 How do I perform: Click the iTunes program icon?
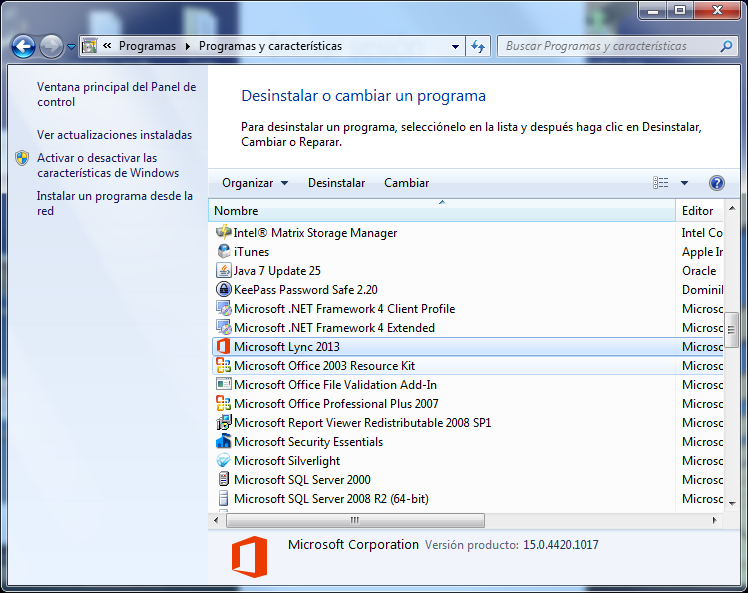224,252
